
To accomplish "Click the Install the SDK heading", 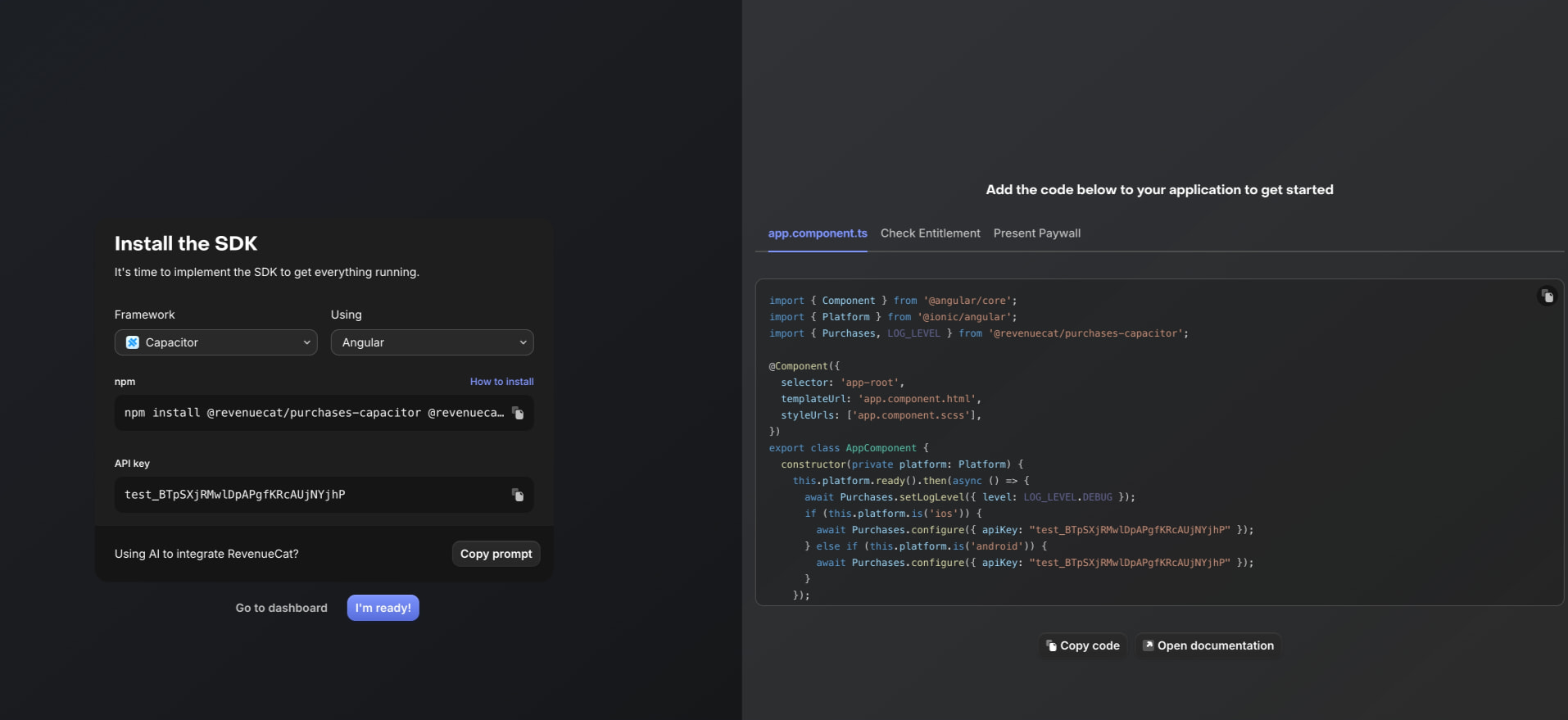I will [x=186, y=243].
